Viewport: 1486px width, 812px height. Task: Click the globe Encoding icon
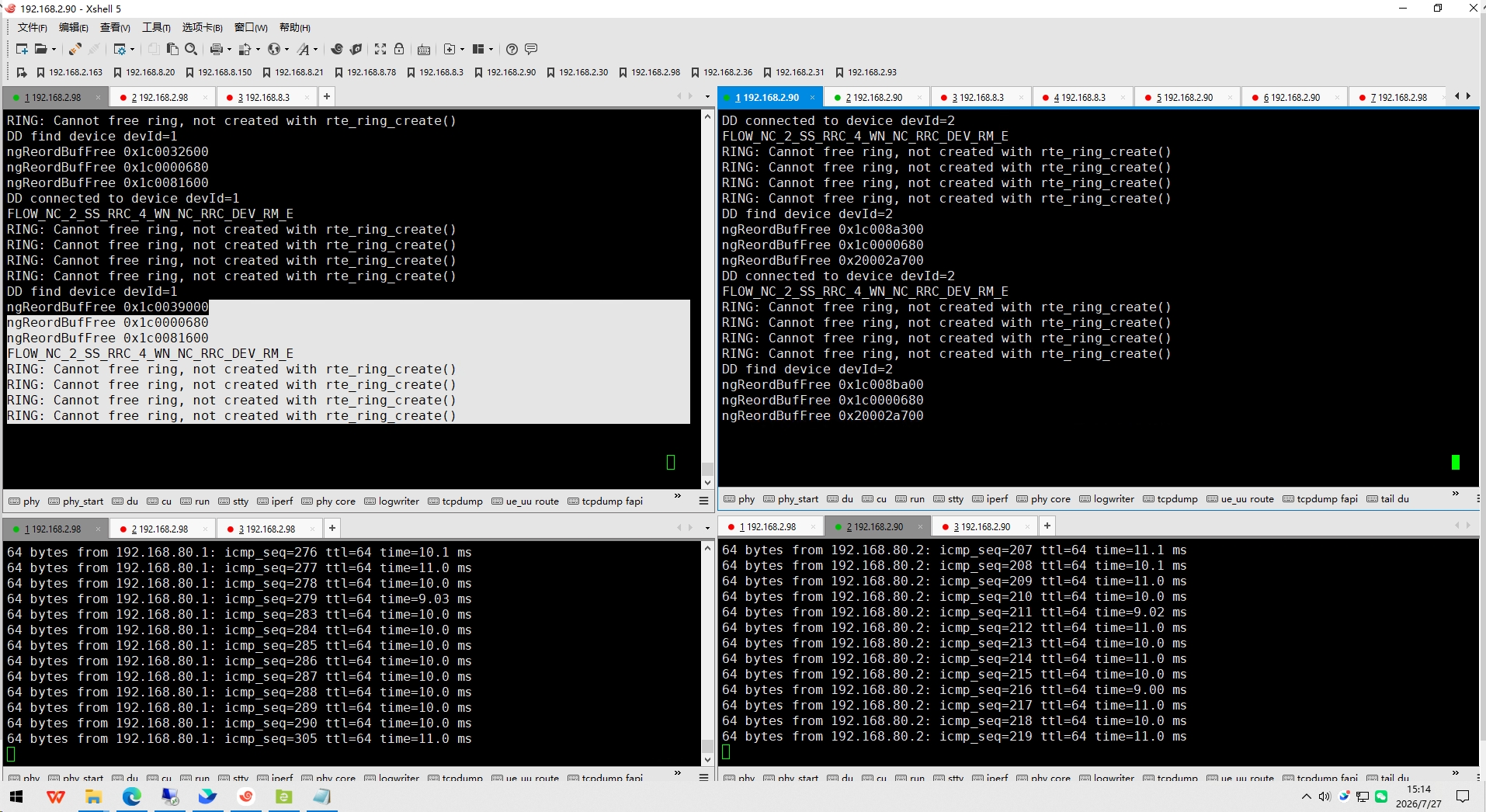coord(273,49)
